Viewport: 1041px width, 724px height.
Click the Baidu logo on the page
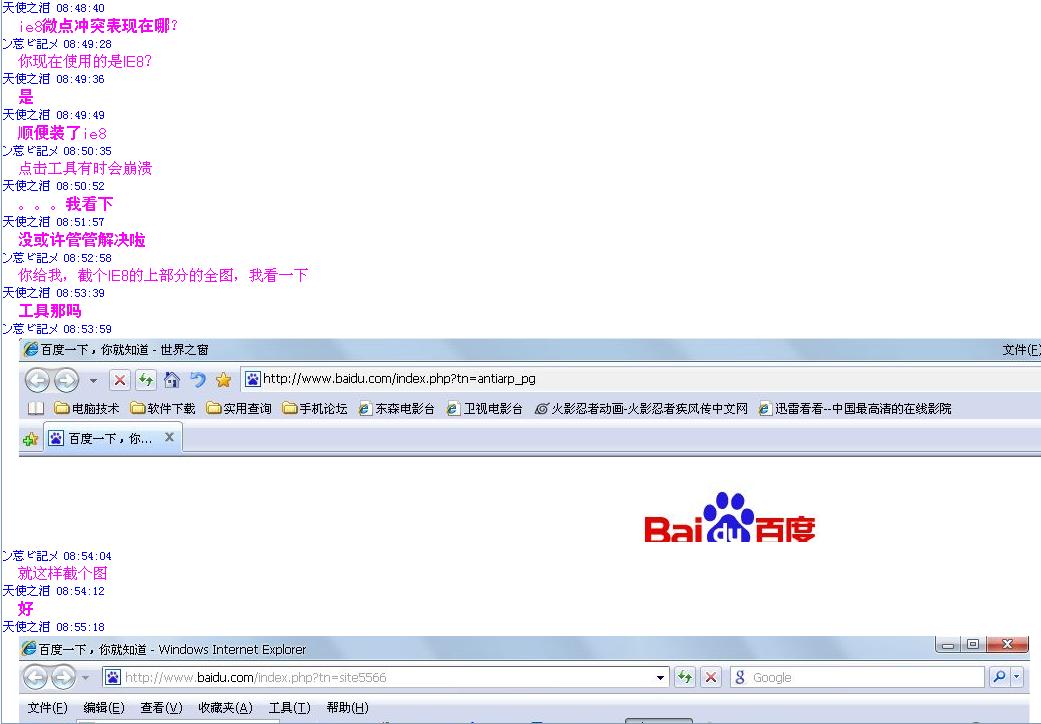coord(730,517)
